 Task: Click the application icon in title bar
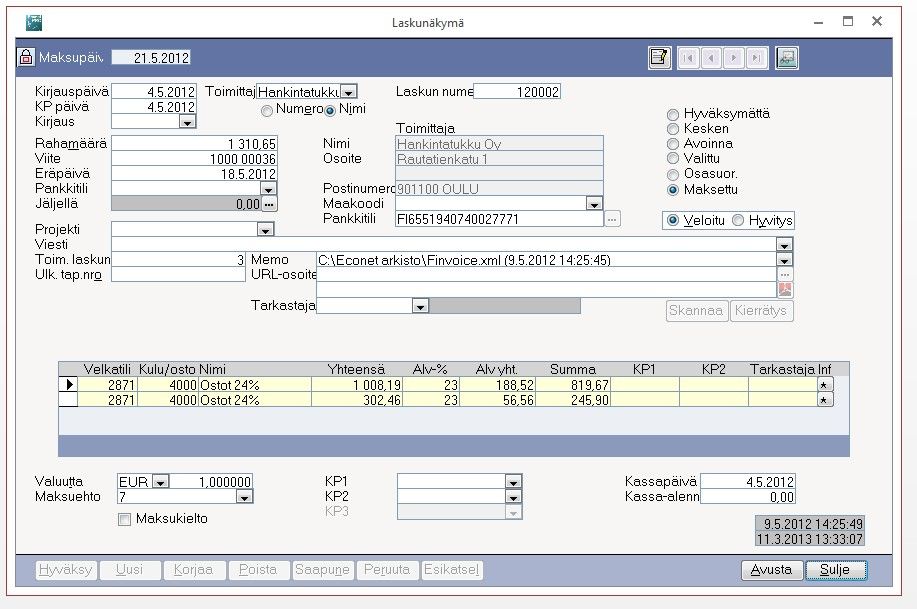(34, 22)
